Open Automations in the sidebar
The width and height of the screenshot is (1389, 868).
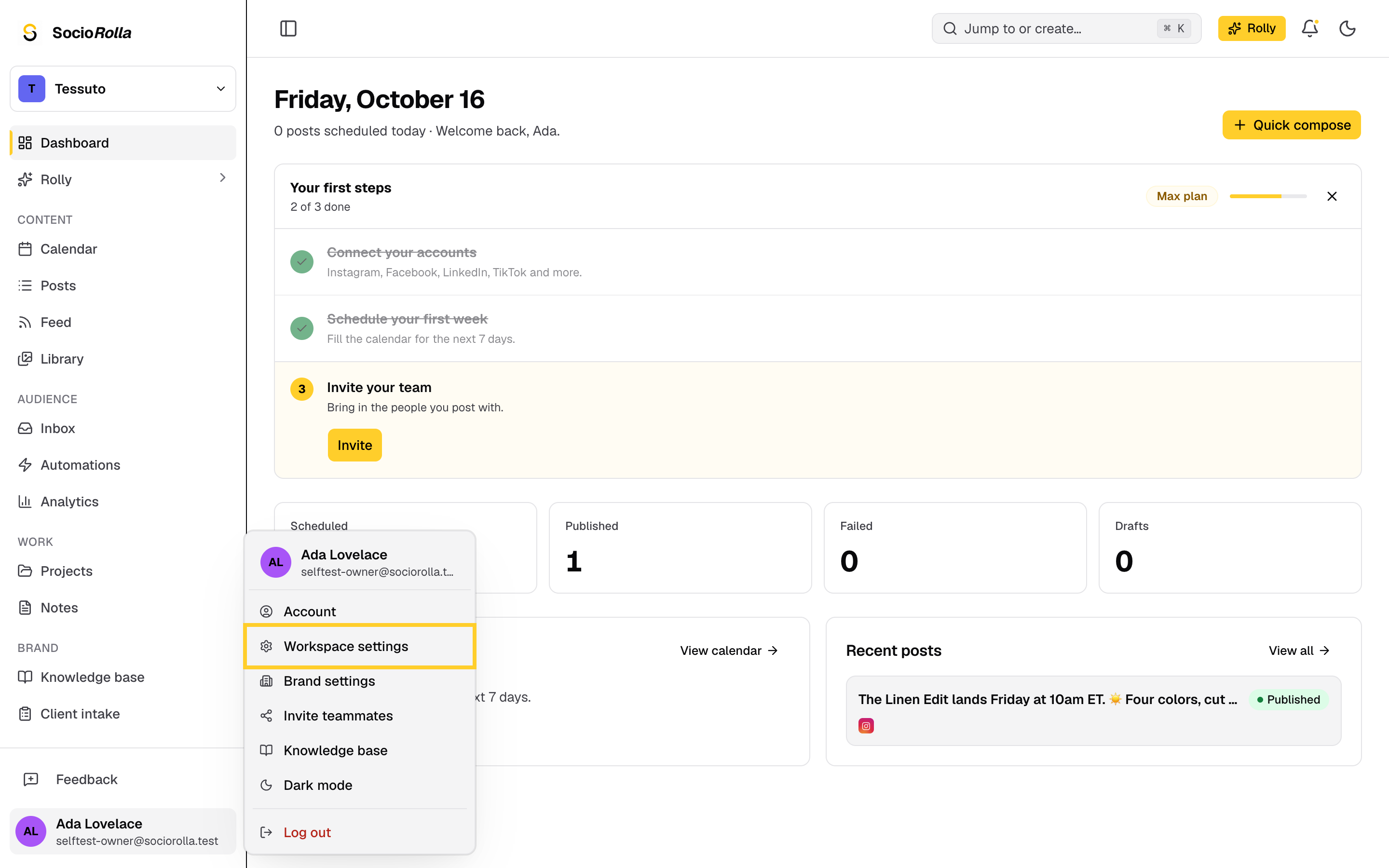pyautogui.click(x=123, y=465)
